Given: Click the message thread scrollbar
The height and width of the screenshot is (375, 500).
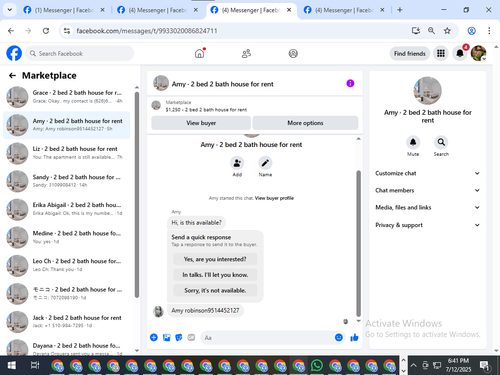Looking at the screenshot, I should 359,243.
